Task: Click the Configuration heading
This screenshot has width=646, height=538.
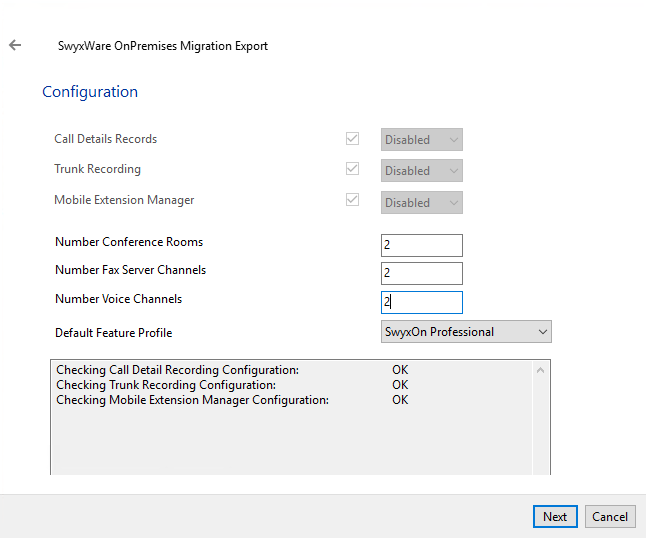Action: [x=90, y=92]
